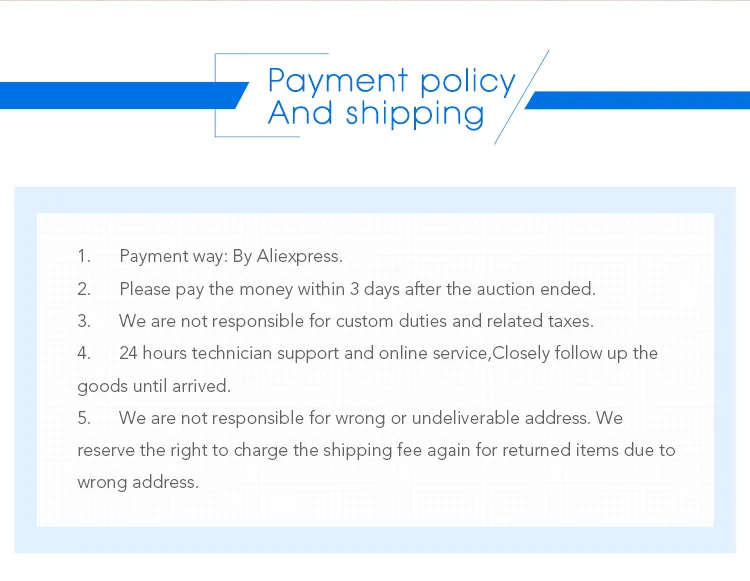Click "24 hours technician support" line
This screenshot has width=750, height=581.
point(388,353)
